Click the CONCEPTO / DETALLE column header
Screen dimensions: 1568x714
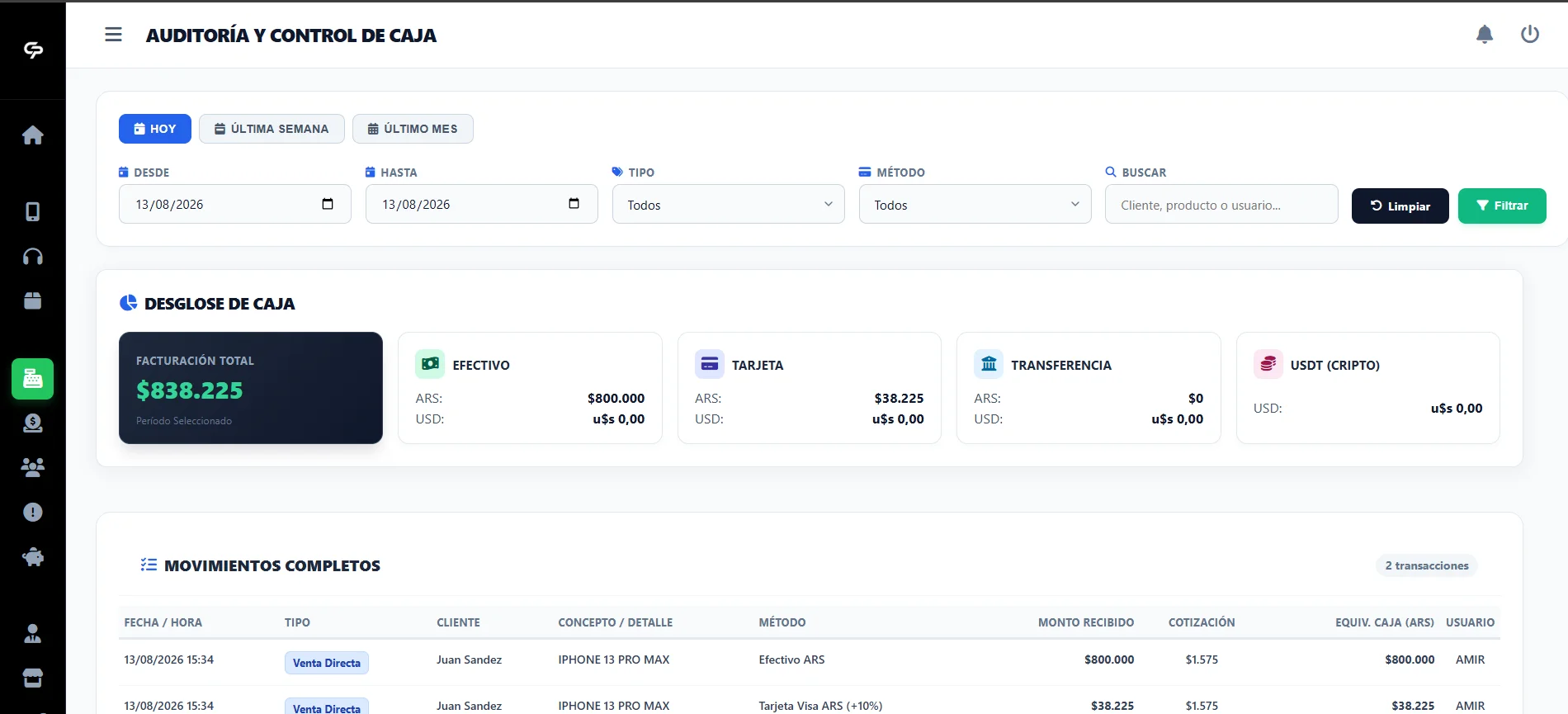616,622
